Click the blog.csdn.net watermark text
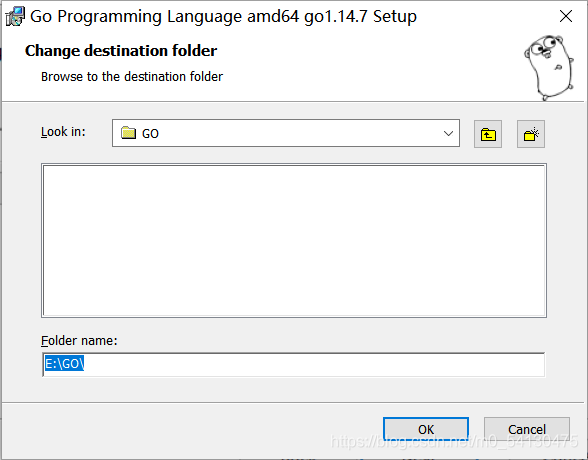 coord(454,442)
